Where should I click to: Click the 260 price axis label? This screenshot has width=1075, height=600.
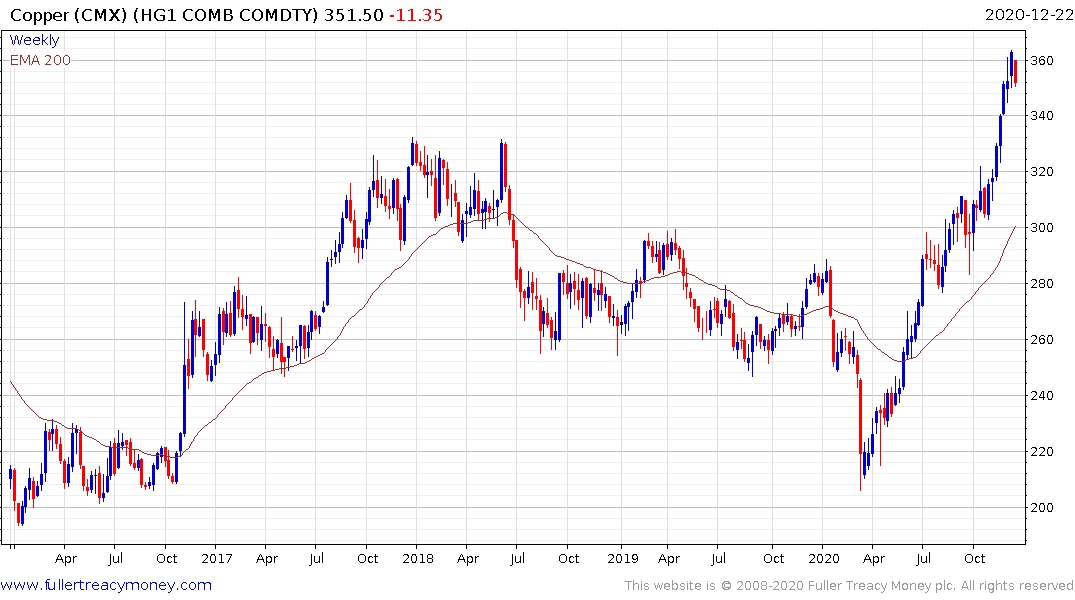[x=1042, y=339]
